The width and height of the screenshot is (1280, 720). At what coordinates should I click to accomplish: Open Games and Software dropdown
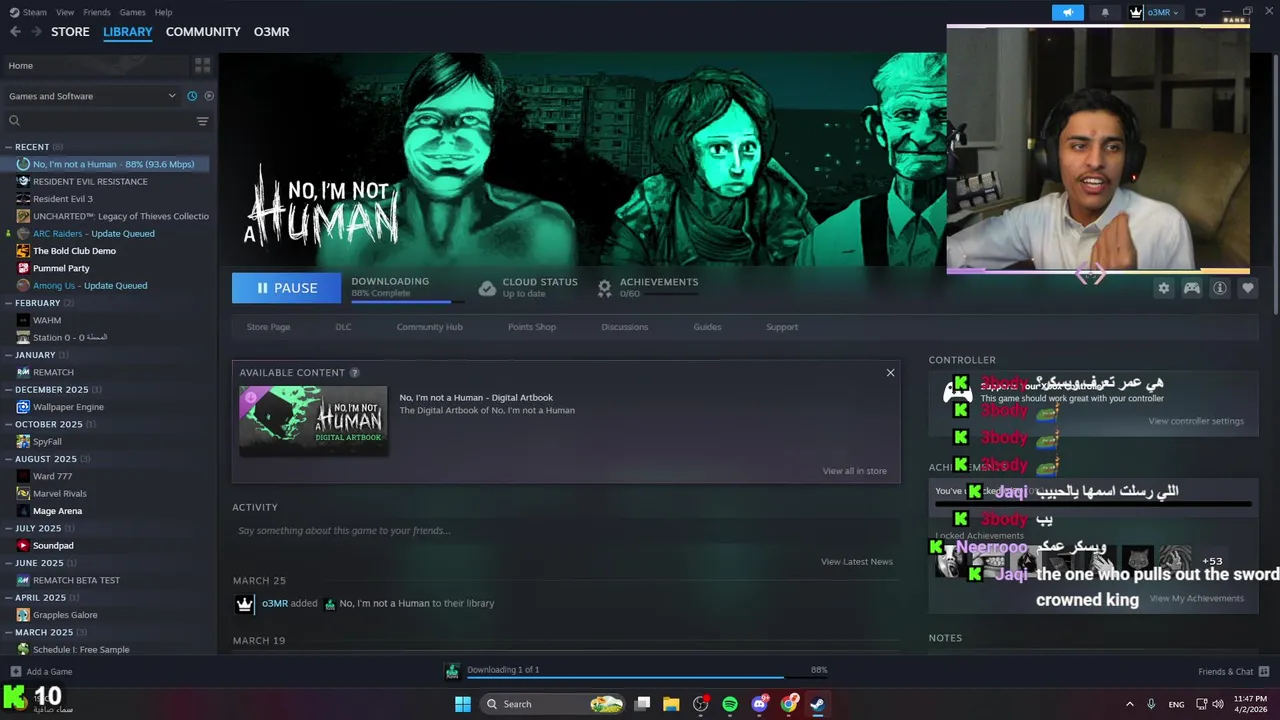(x=92, y=96)
